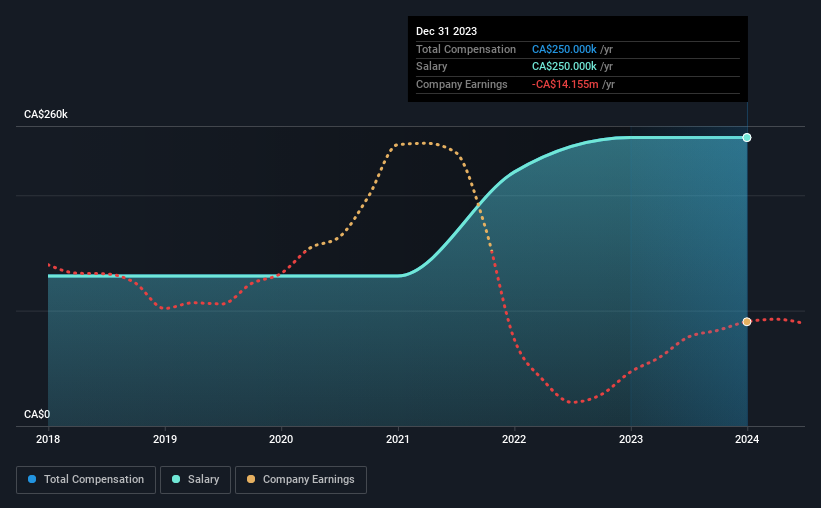Viewport: 821px width, 508px height.
Task: Click the 2020 x-axis label
Action: point(281,439)
